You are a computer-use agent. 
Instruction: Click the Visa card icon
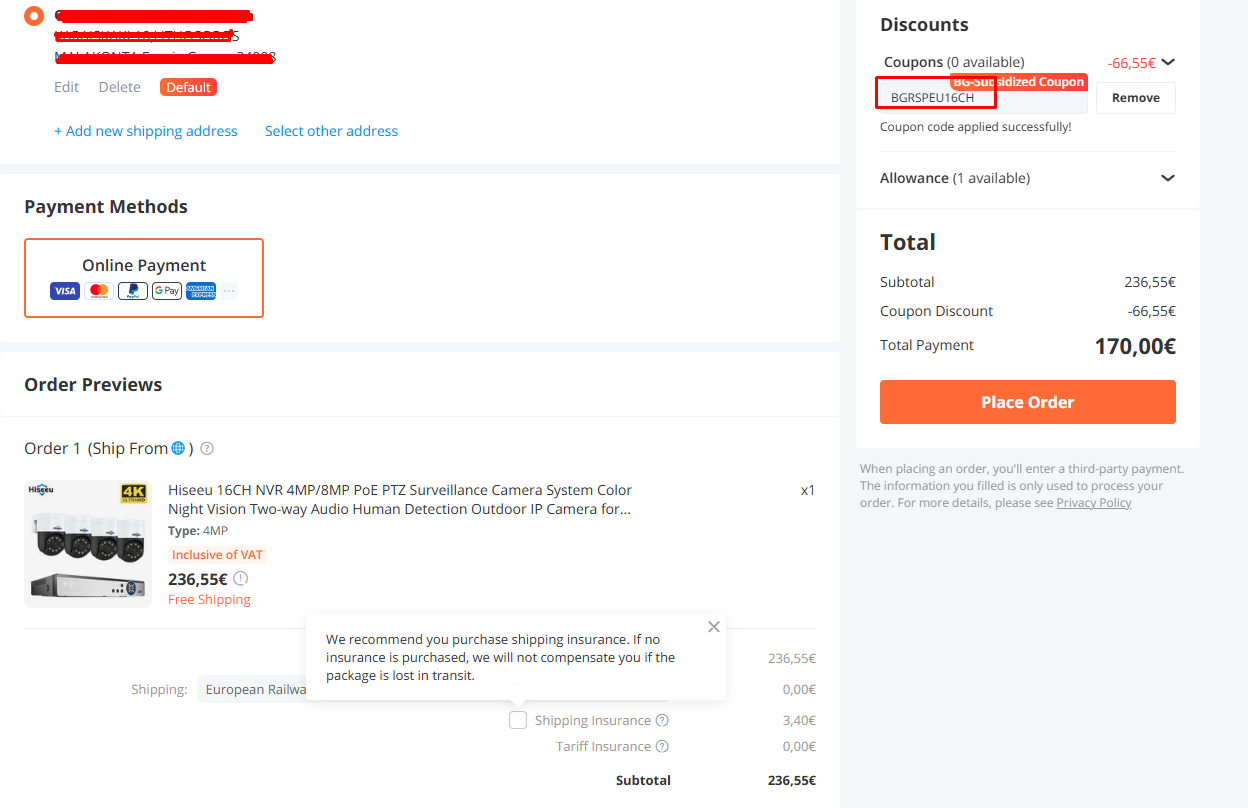pos(65,291)
